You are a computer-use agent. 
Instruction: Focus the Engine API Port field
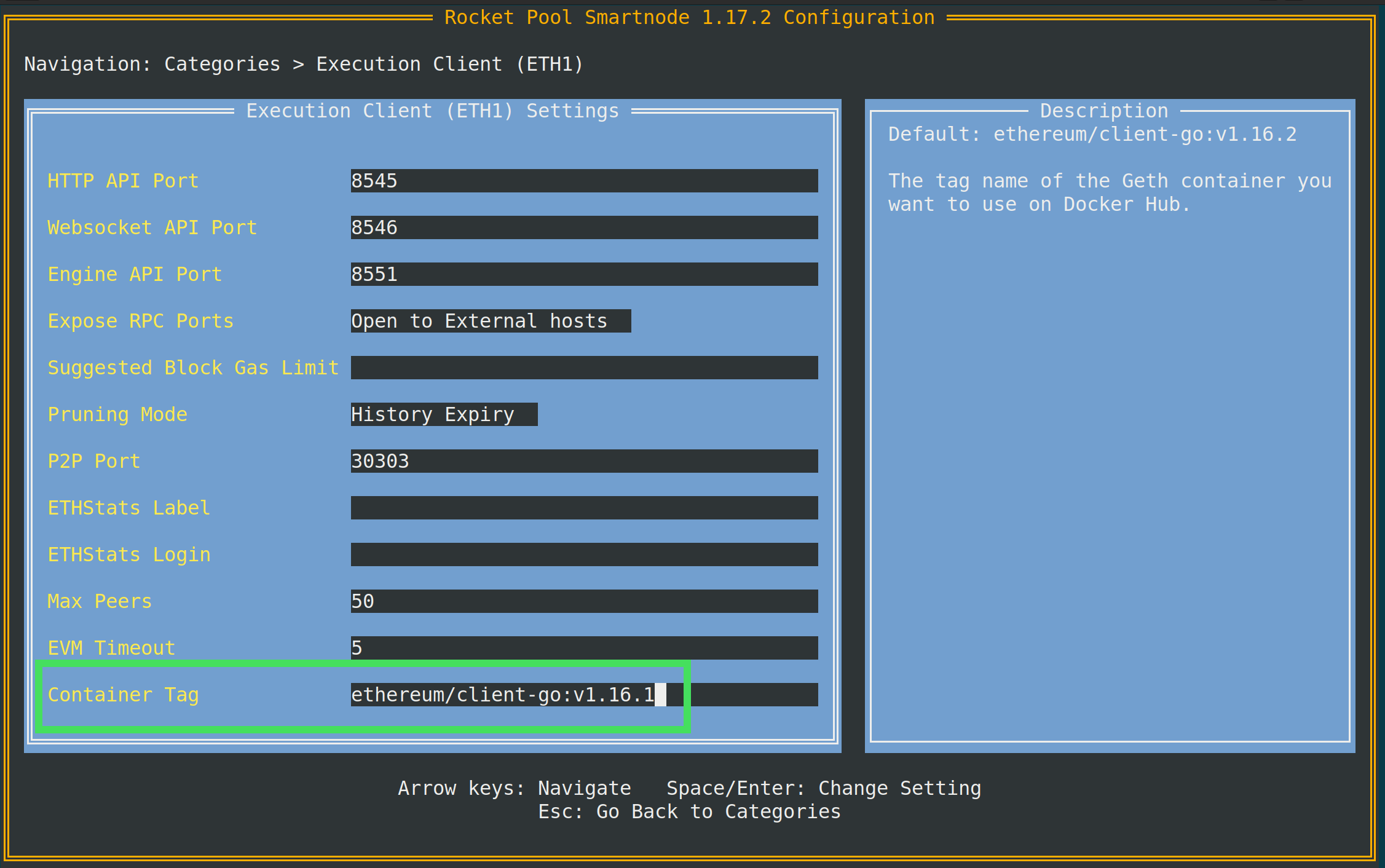(584, 274)
